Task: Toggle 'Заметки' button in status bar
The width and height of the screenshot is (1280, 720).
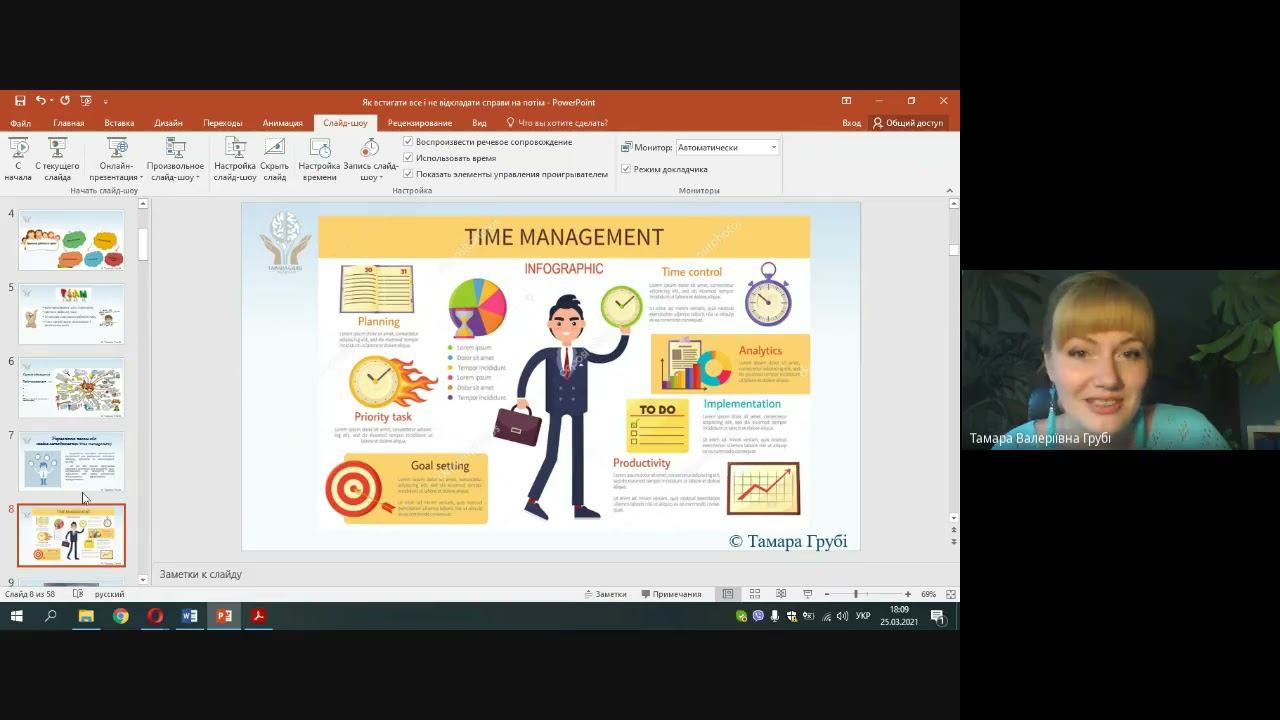Action: (x=605, y=594)
